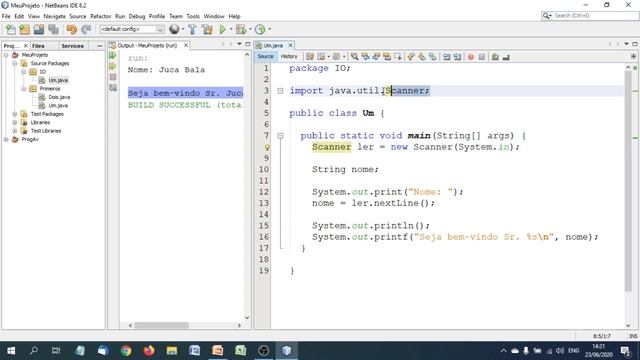Click the Save All toolbar icon
This screenshot has height=360, width=640.
click(53, 29)
